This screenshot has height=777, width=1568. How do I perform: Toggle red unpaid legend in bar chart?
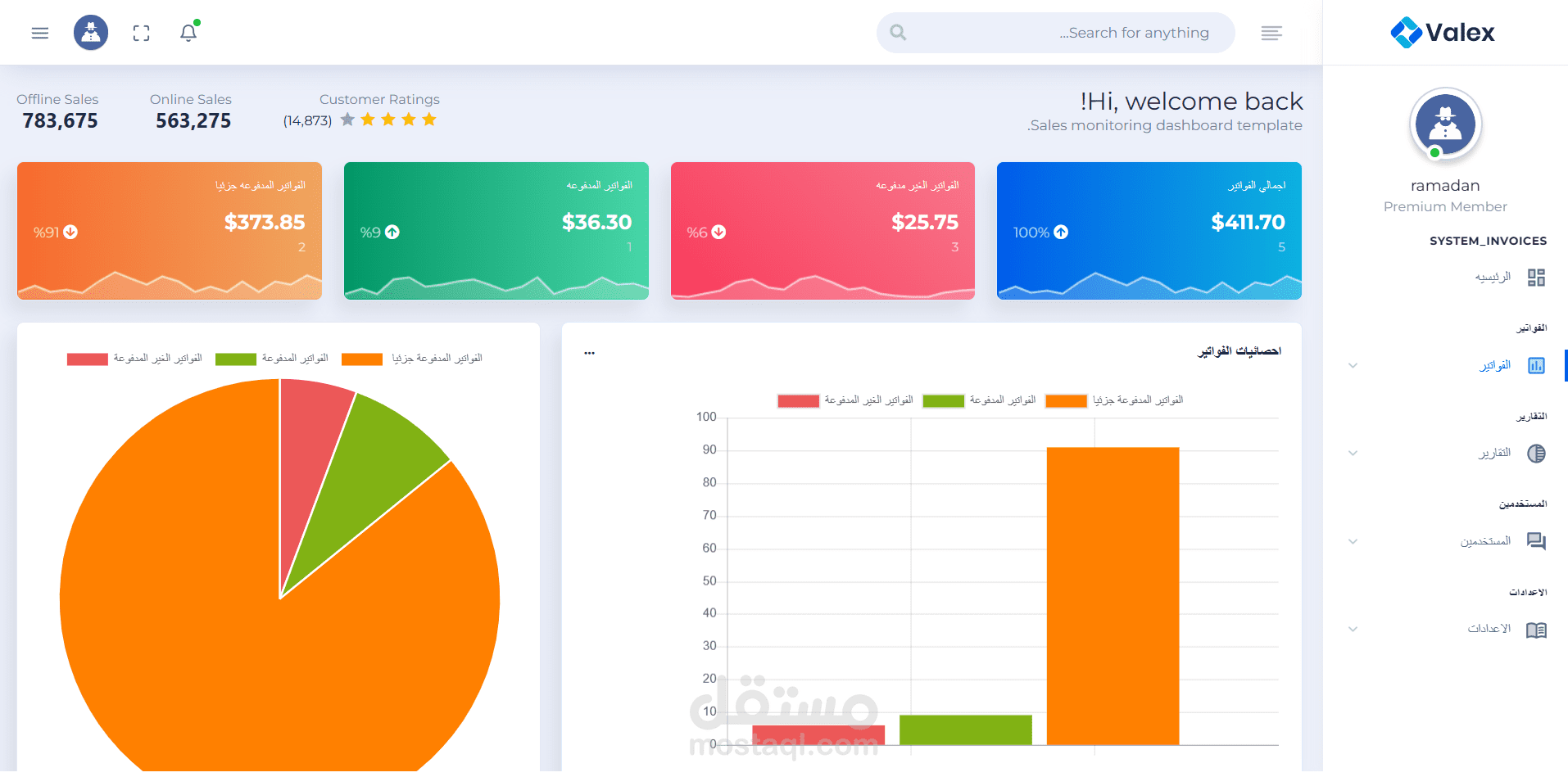(x=845, y=400)
